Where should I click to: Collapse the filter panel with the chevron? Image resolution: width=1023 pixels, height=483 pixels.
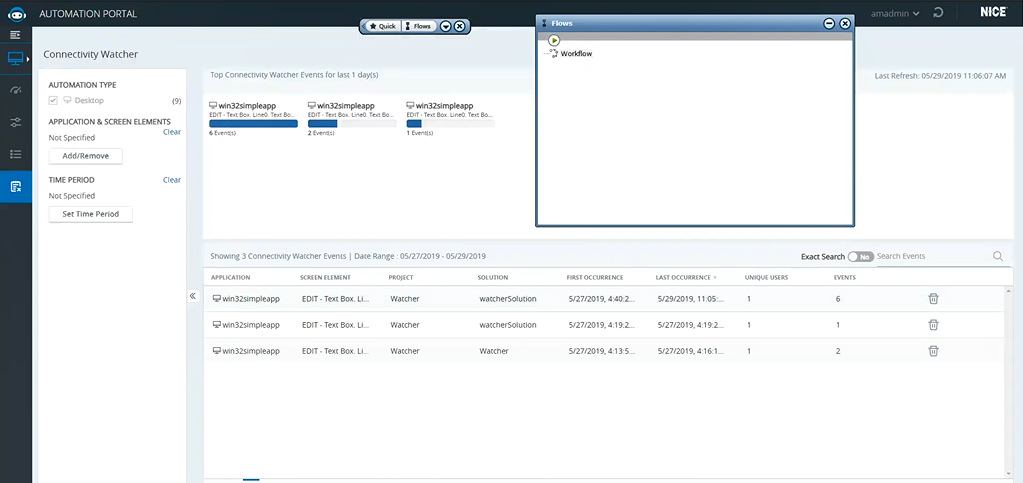point(193,296)
